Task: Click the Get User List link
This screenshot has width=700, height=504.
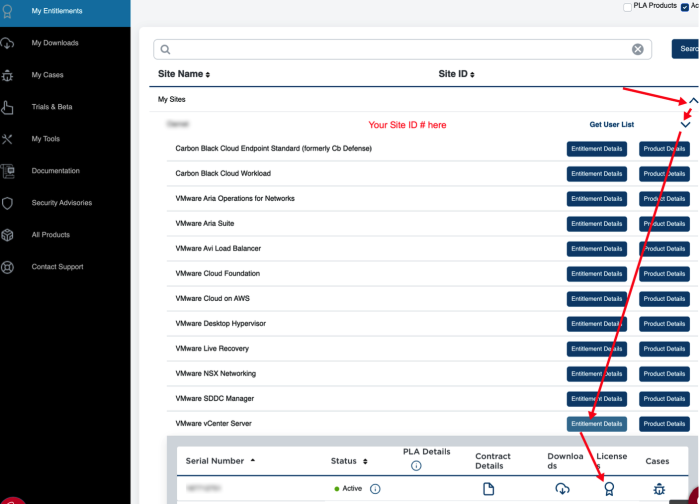Action: point(612,125)
